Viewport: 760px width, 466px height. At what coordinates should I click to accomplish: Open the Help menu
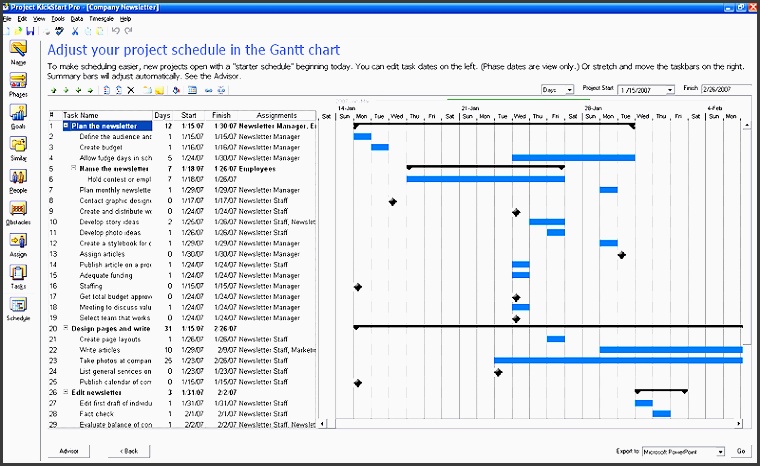click(125, 19)
